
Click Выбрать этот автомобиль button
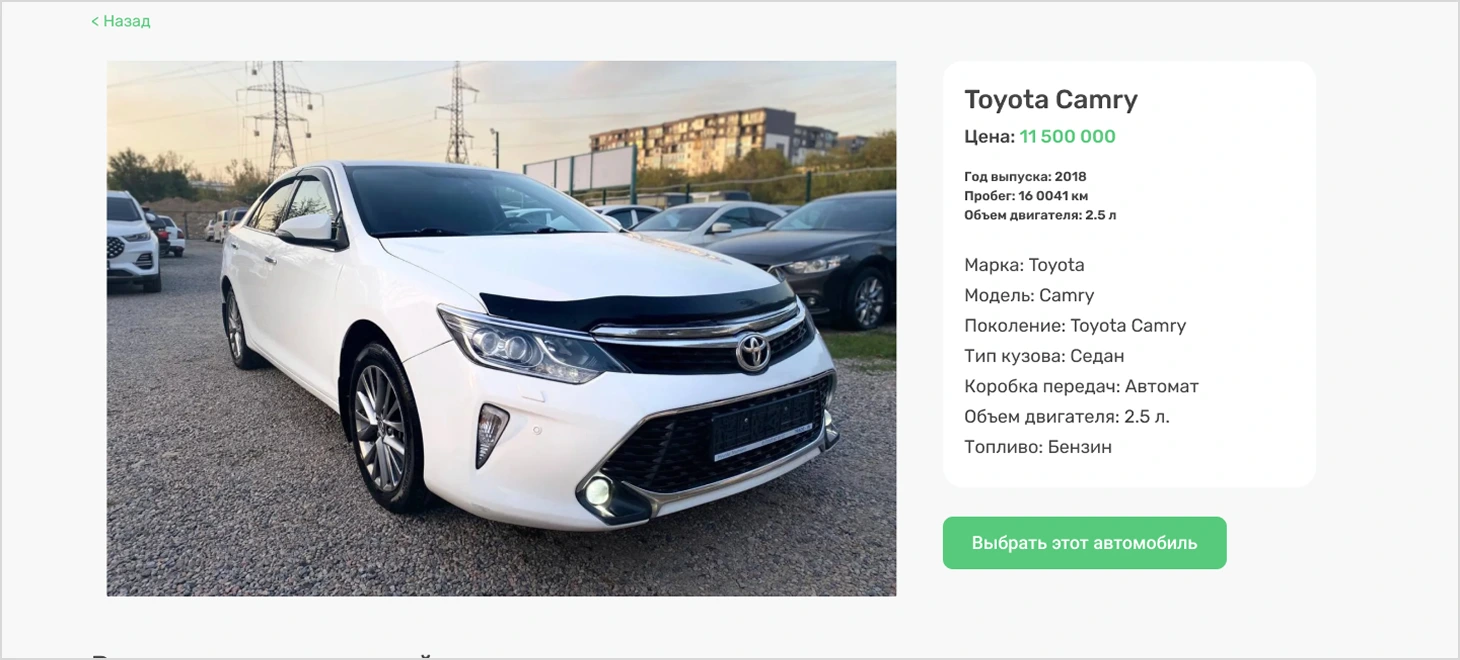click(1084, 543)
